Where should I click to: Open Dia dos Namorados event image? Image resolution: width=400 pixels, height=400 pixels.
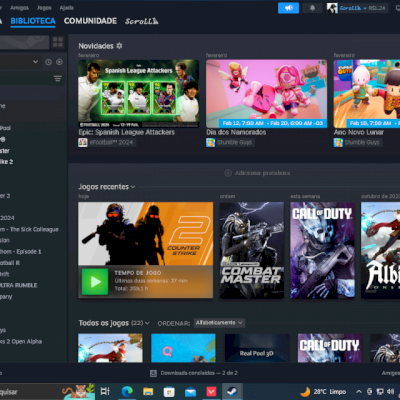coord(266,94)
